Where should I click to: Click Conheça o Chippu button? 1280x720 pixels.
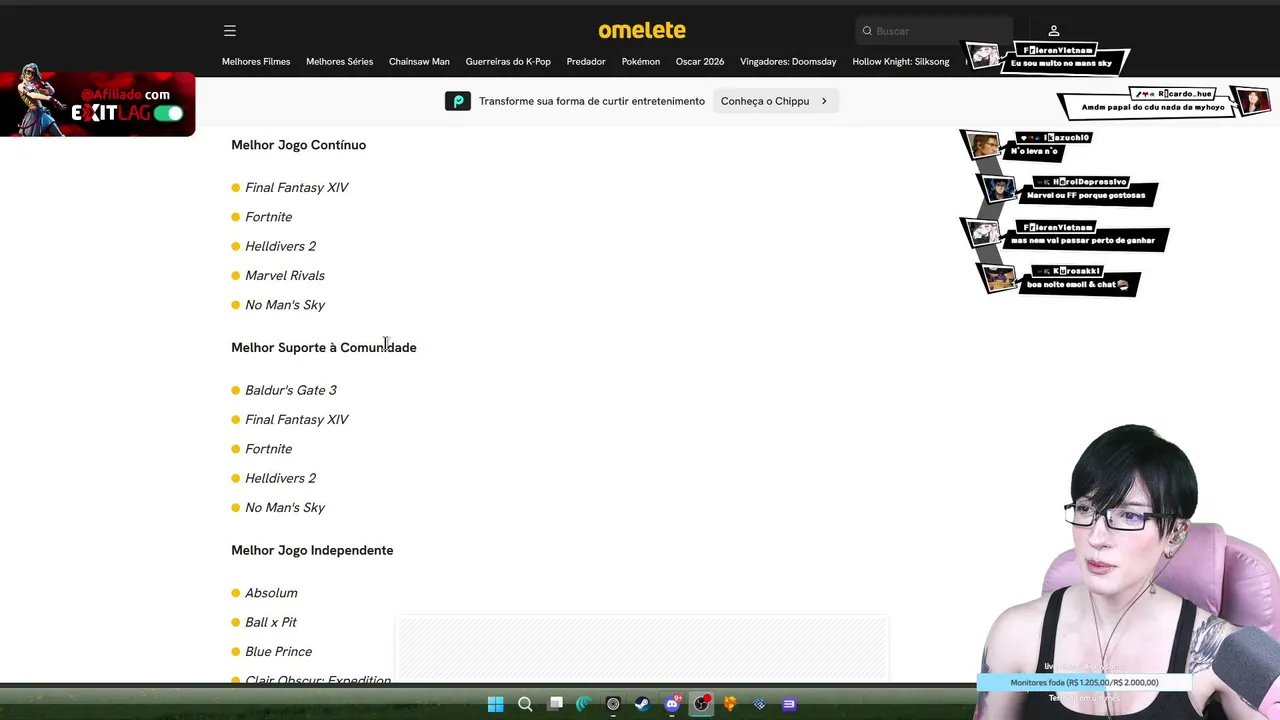point(775,101)
